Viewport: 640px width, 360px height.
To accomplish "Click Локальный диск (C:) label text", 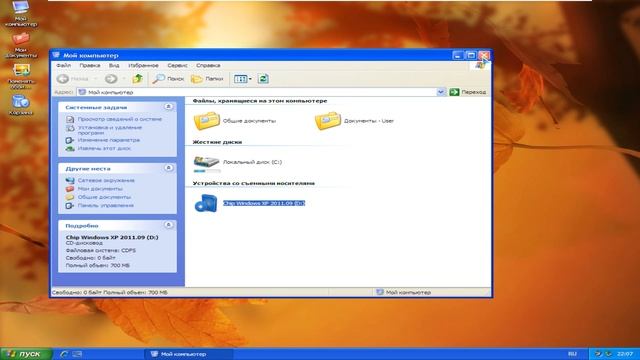I will (252, 162).
